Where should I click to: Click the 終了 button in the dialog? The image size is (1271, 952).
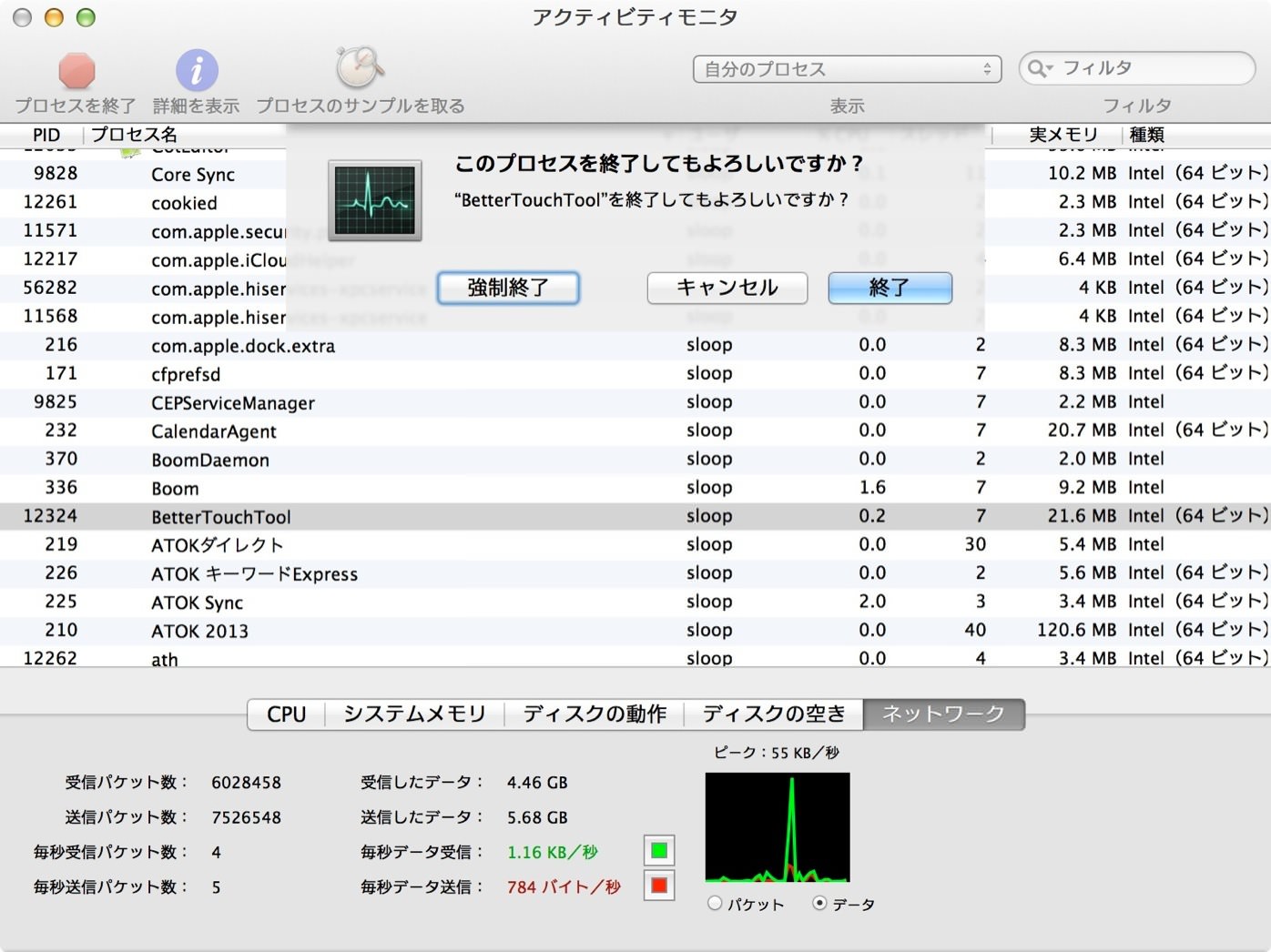pyautogui.click(x=890, y=288)
